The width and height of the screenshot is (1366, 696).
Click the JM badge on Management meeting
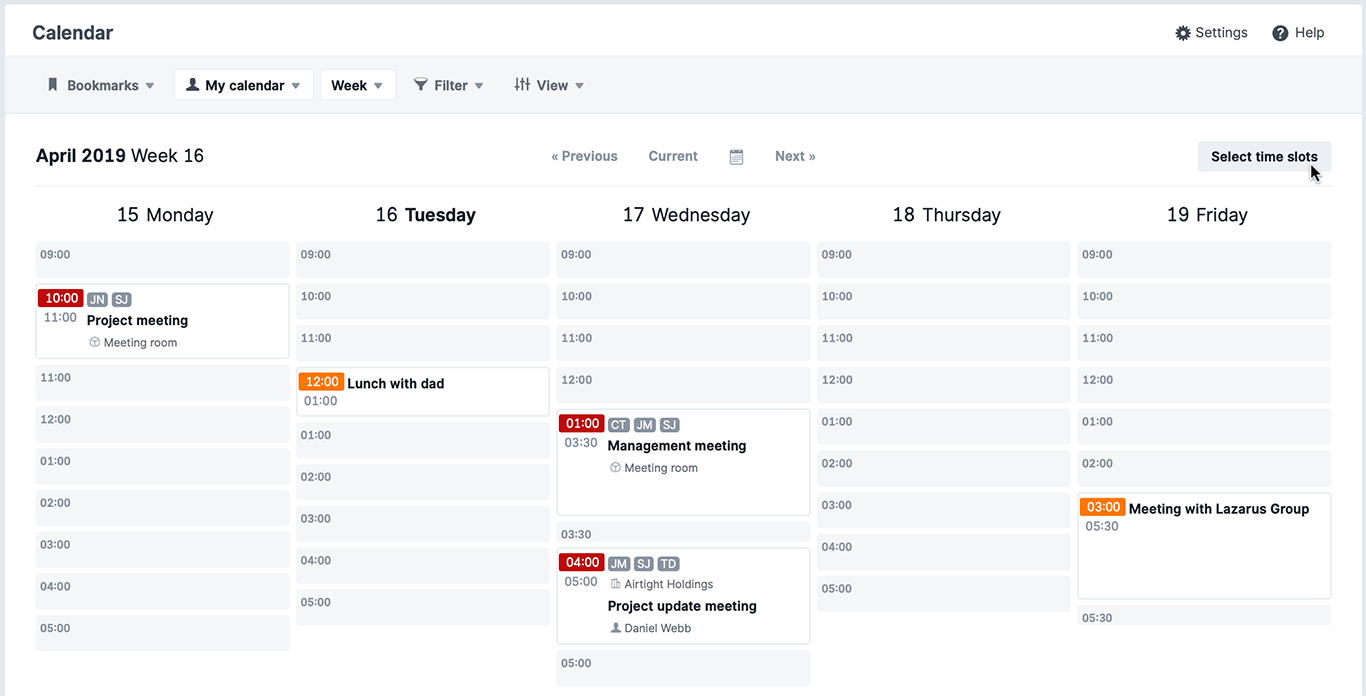(645, 425)
